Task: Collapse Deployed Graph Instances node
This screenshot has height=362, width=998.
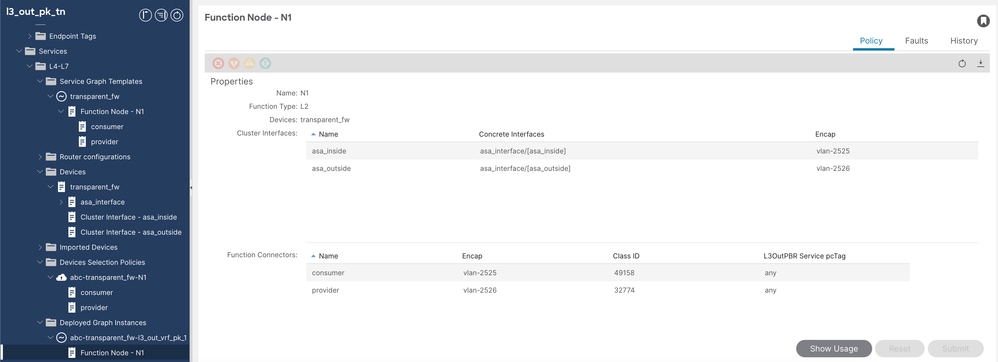Action: point(39,323)
